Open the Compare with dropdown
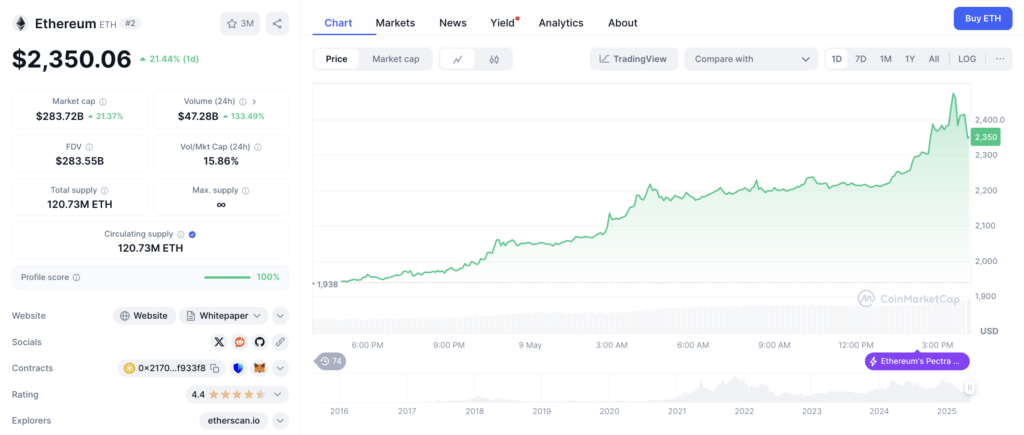Viewport: 1024px width, 435px height. [751, 59]
